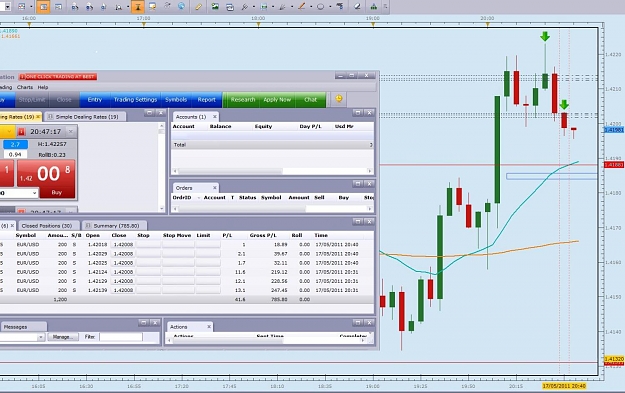Screen dimensions: 625x393
Task: Select the Actions tab
Action: 190,327
